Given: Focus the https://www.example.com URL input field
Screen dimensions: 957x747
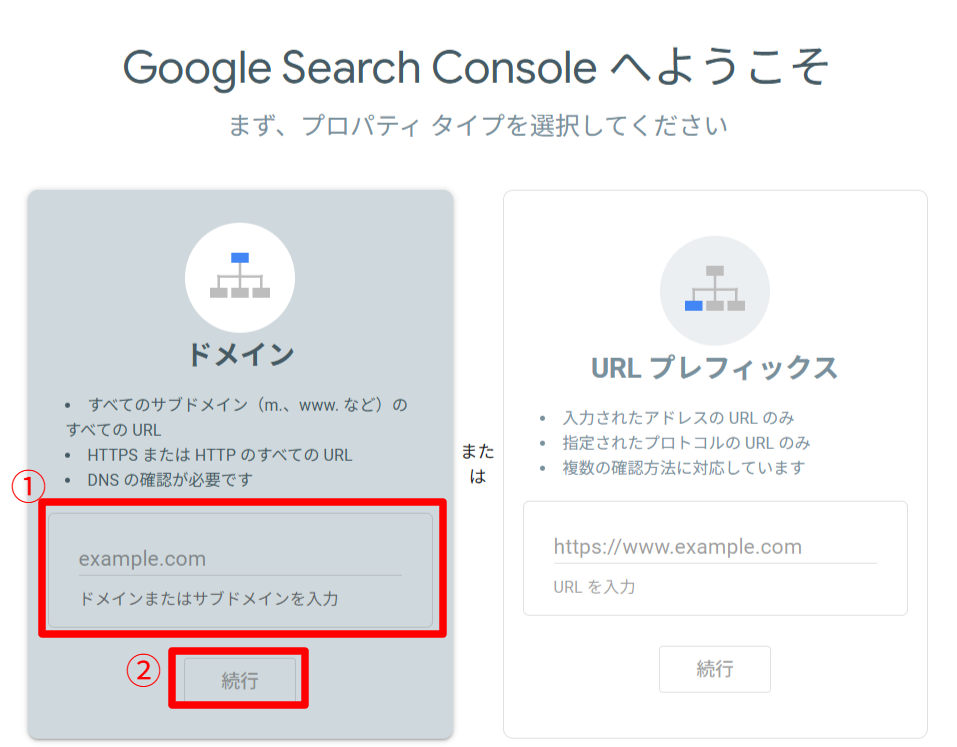Looking at the screenshot, I should point(714,547).
